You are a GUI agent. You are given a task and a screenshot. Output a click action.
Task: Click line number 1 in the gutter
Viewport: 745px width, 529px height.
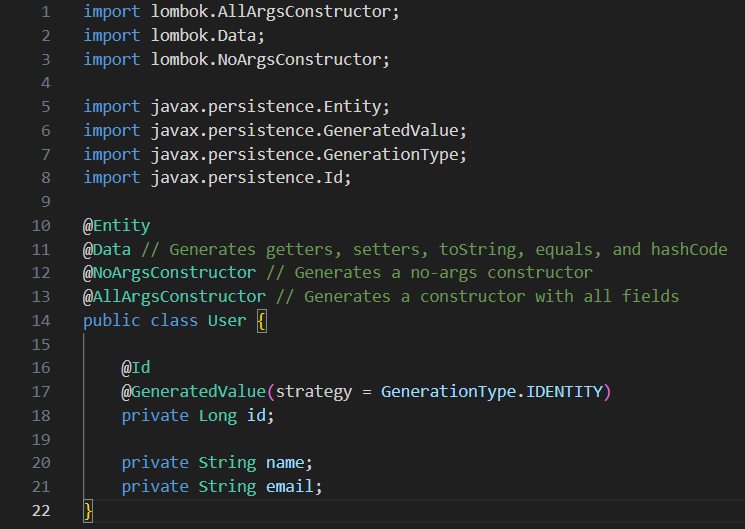43,12
